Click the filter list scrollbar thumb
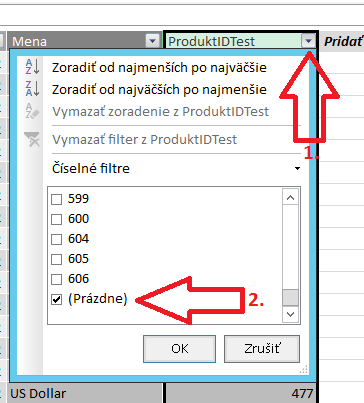 [x=290, y=298]
